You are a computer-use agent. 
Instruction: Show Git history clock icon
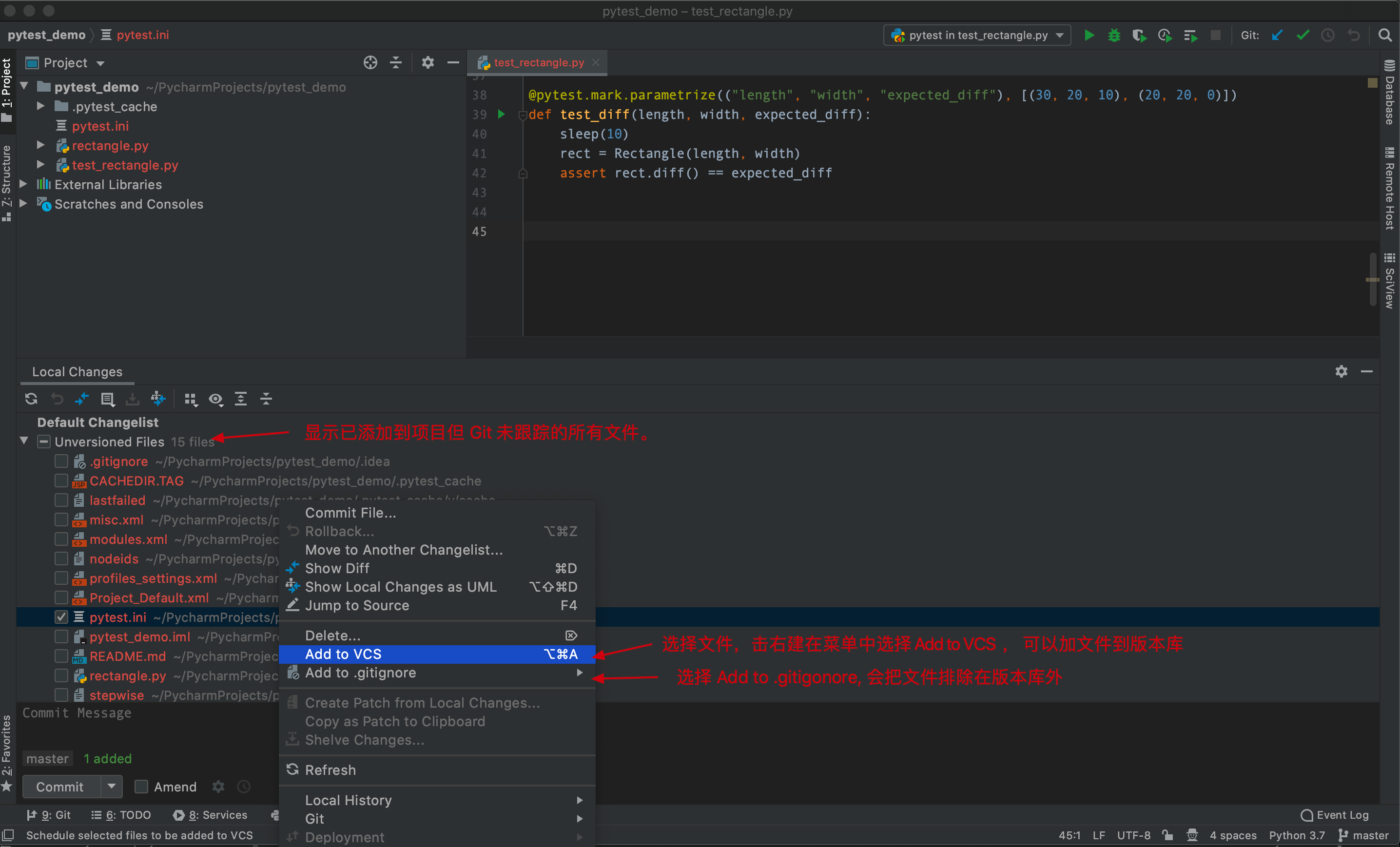(1328, 35)
